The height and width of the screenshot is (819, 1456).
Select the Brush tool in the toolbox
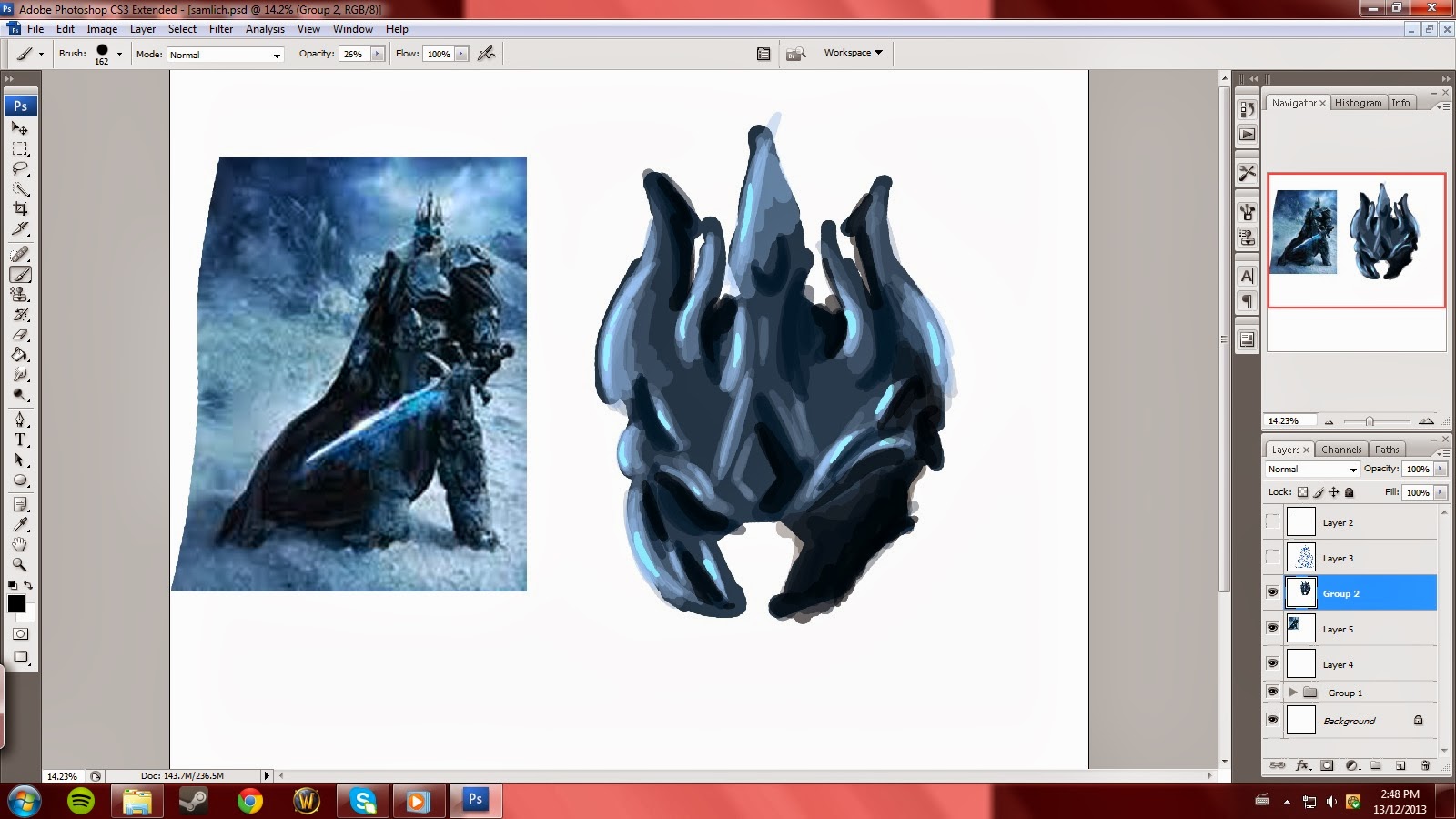(20, 275)
